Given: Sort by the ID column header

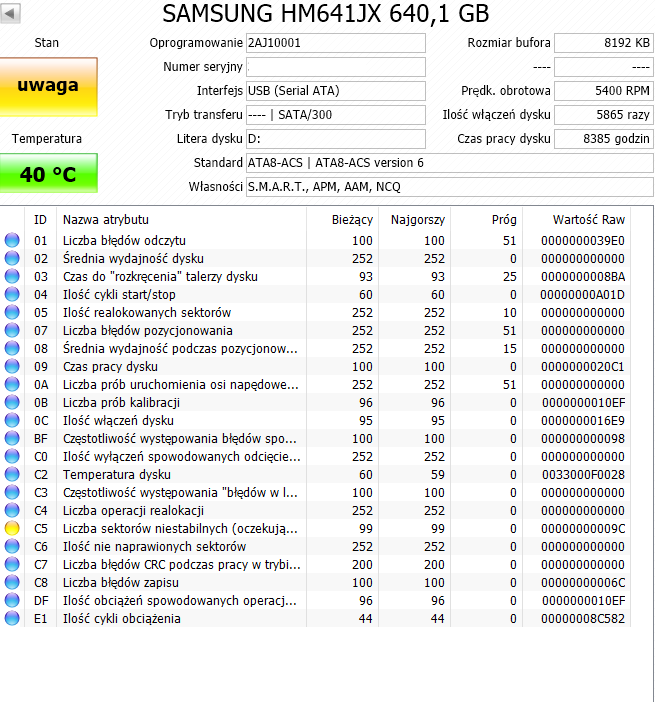Looking at the screenshot, I should [x=40, y=219].
